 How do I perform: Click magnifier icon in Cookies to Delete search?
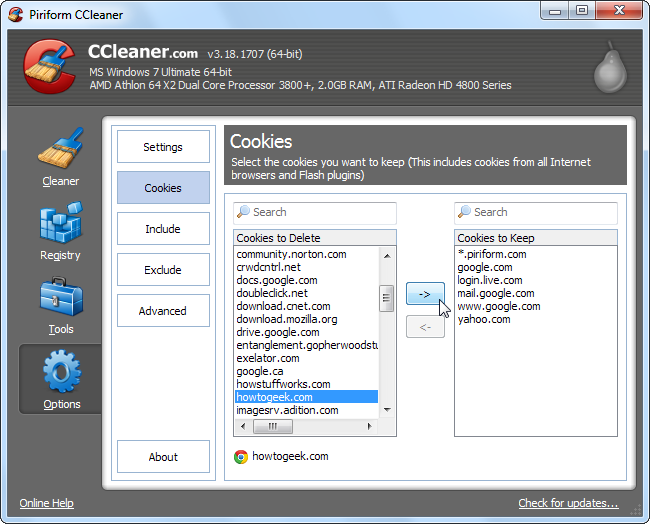tap(243, 212)
